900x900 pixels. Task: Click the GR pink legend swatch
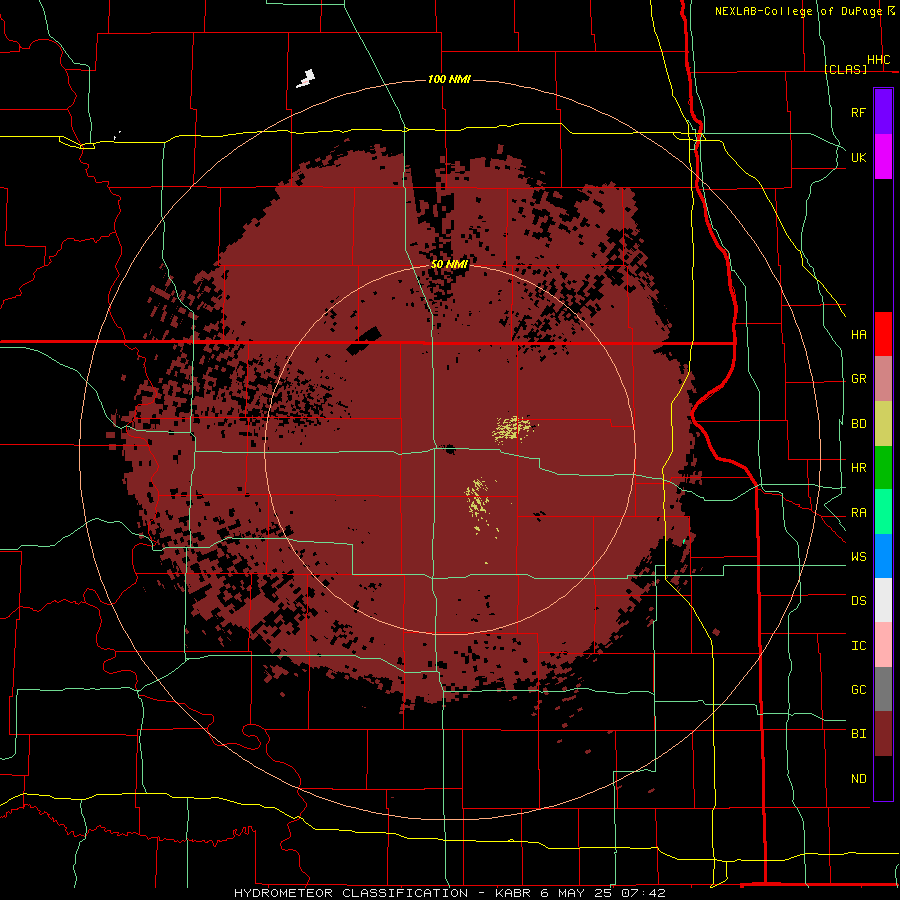coord(883,378)
